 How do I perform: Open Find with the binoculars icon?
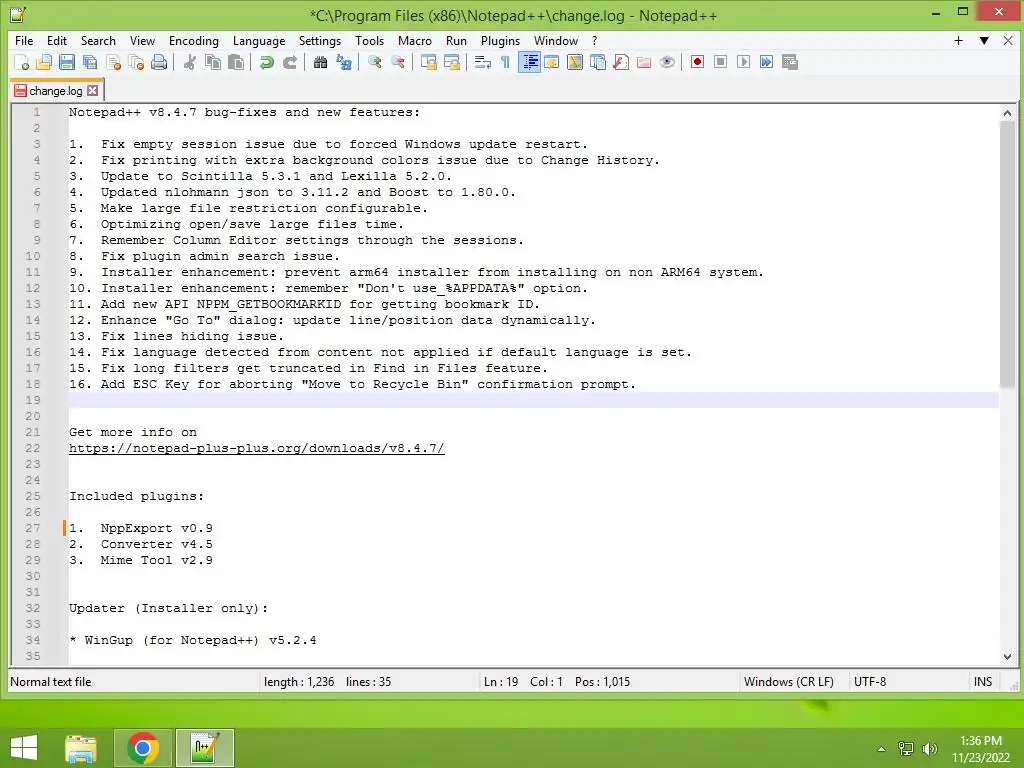(x=320, y=62)
